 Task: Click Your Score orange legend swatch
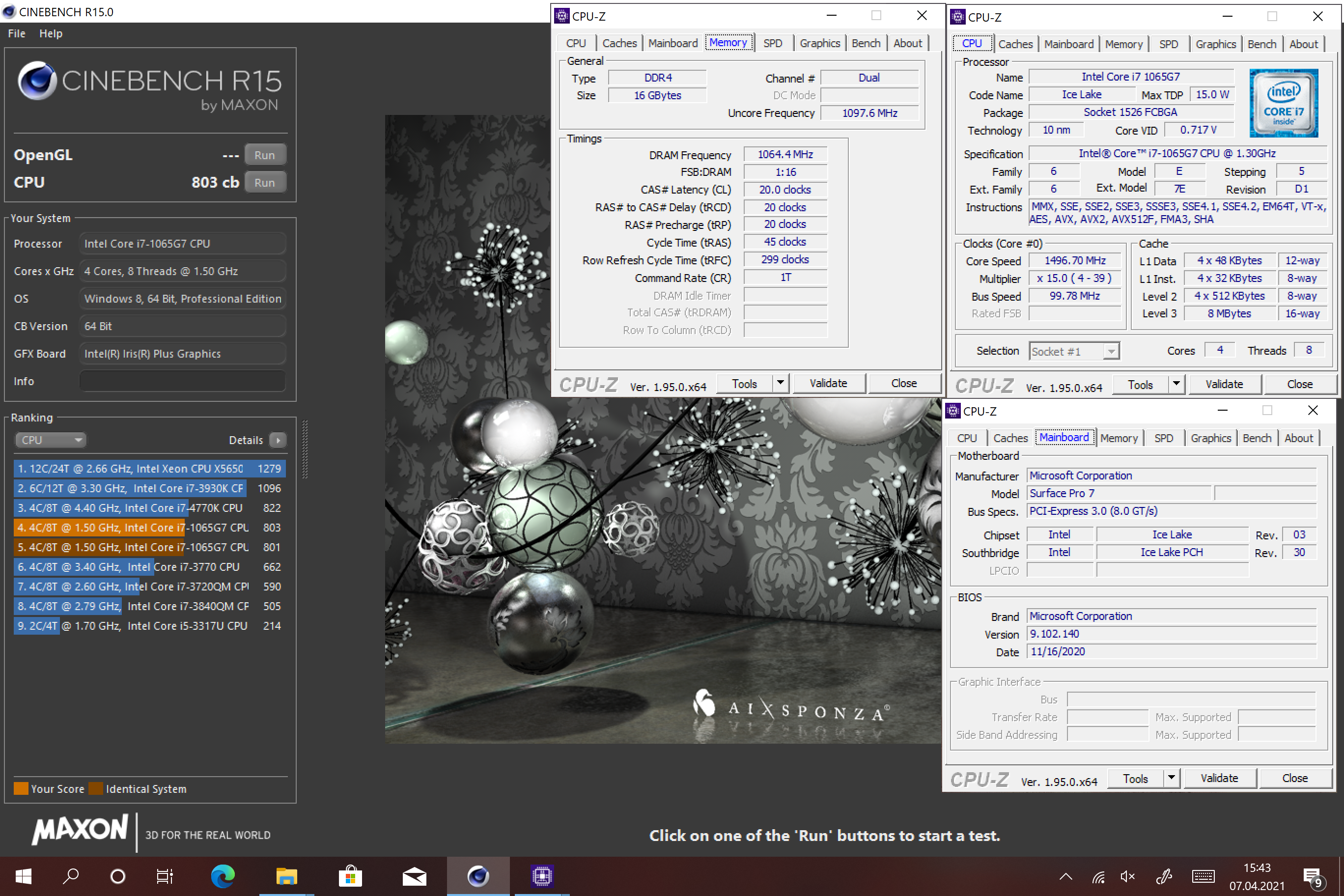(21, 788)
